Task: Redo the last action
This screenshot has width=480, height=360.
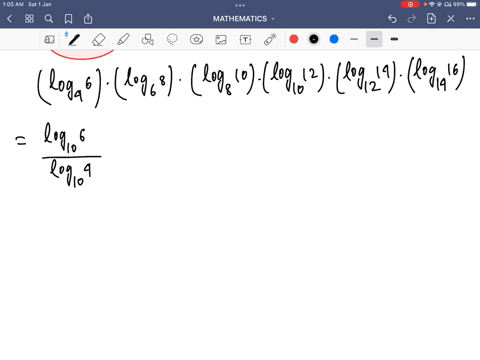Action: (x=412, y=19)
